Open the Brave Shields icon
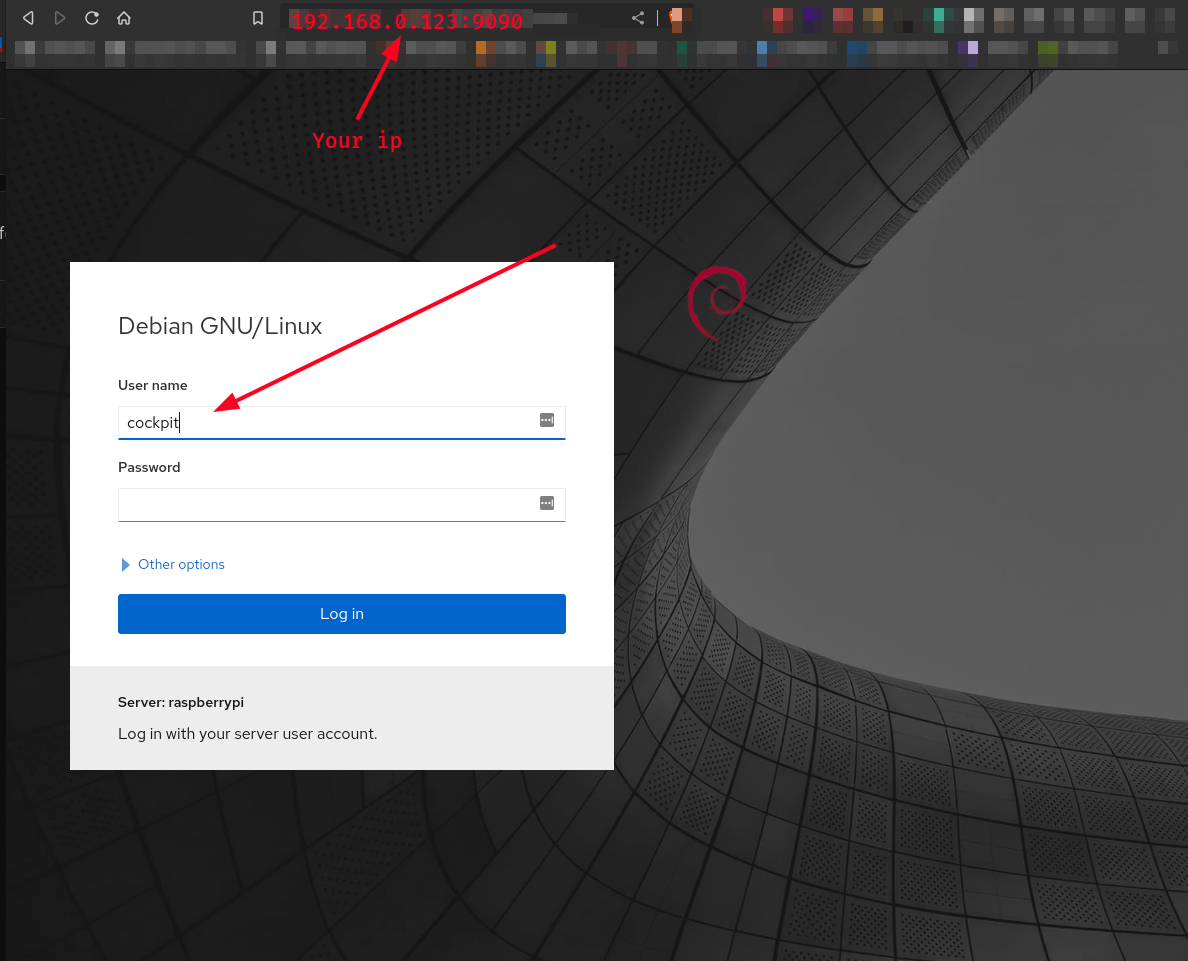This screenshot has height=961, width=1188. click(677, 18)
